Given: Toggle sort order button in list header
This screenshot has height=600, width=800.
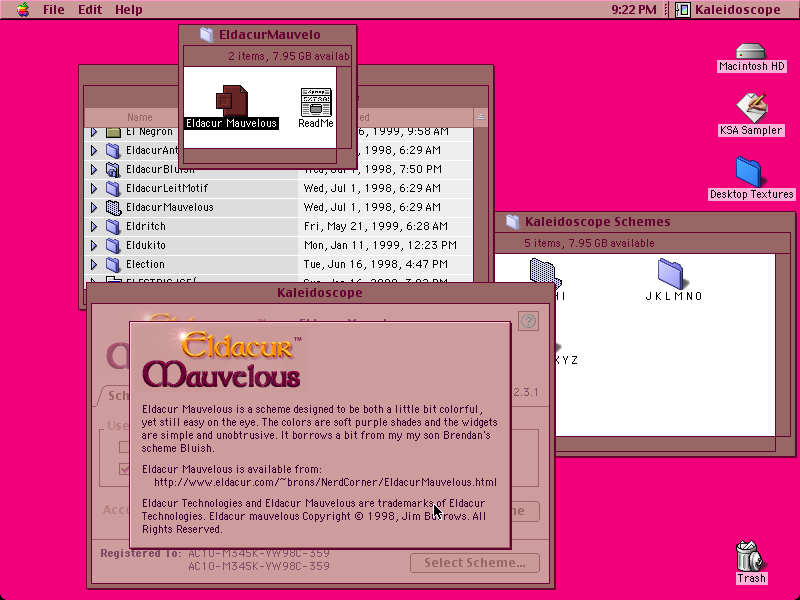Looking at the screenshot, I should pos(481,117).
